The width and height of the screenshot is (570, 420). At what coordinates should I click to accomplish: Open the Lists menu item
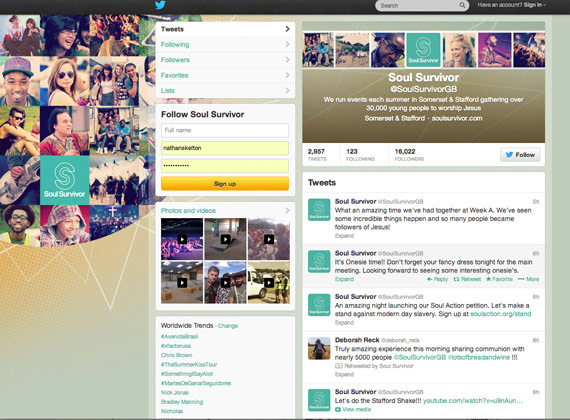(225, 91)
